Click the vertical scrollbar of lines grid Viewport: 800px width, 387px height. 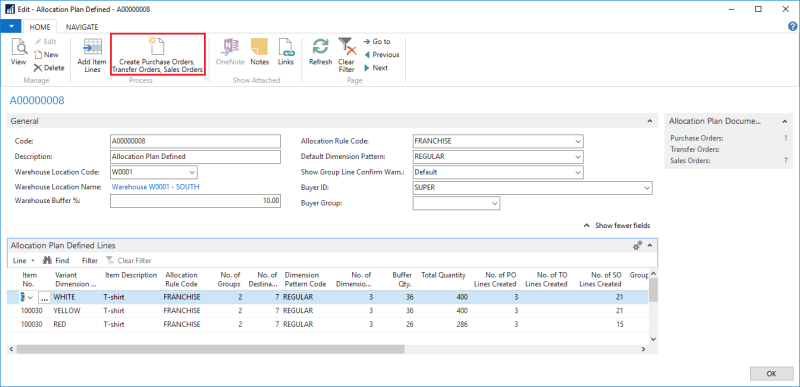coord(653,291)
